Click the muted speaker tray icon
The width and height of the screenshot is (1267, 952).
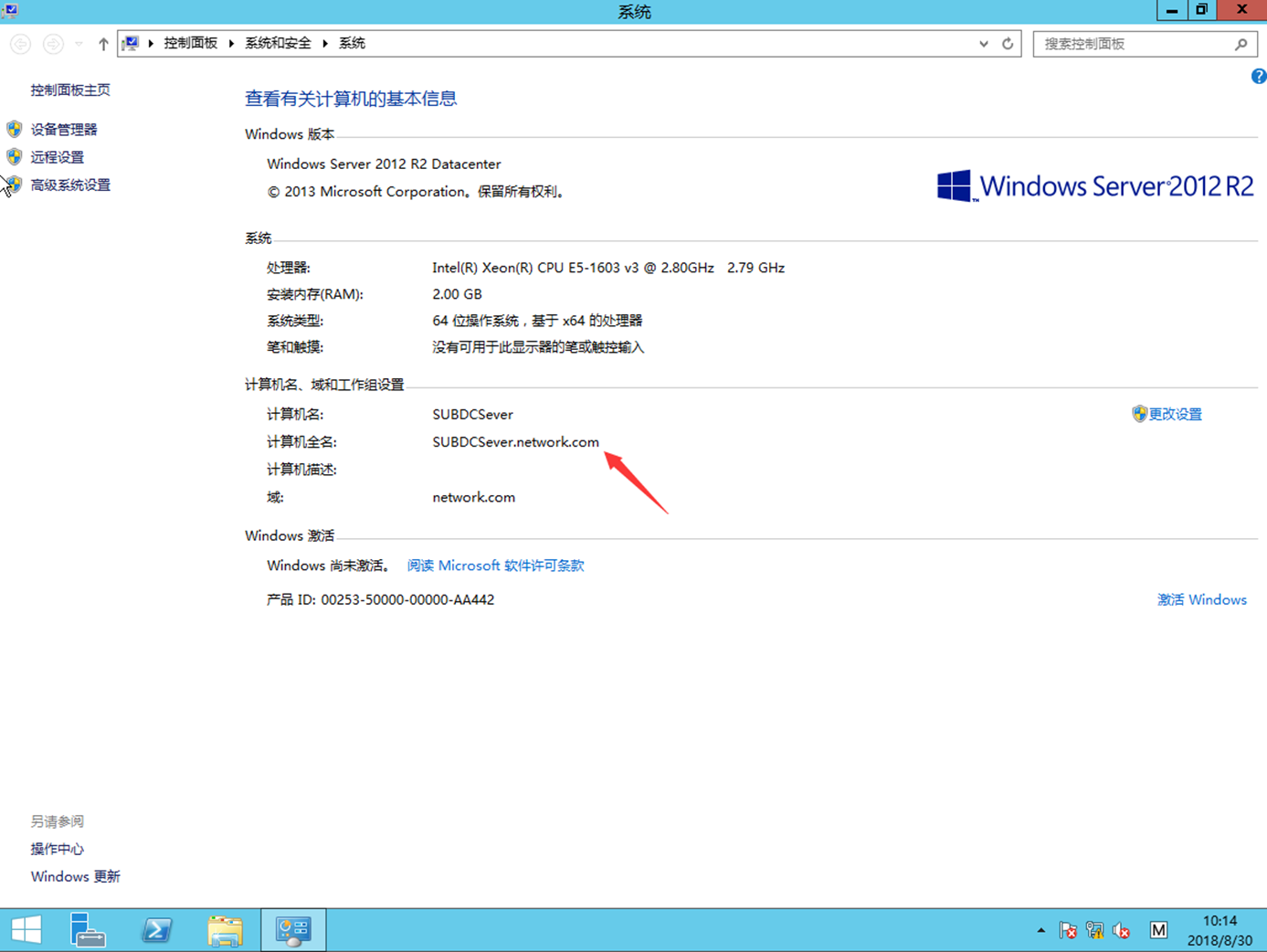point(1122,930)
